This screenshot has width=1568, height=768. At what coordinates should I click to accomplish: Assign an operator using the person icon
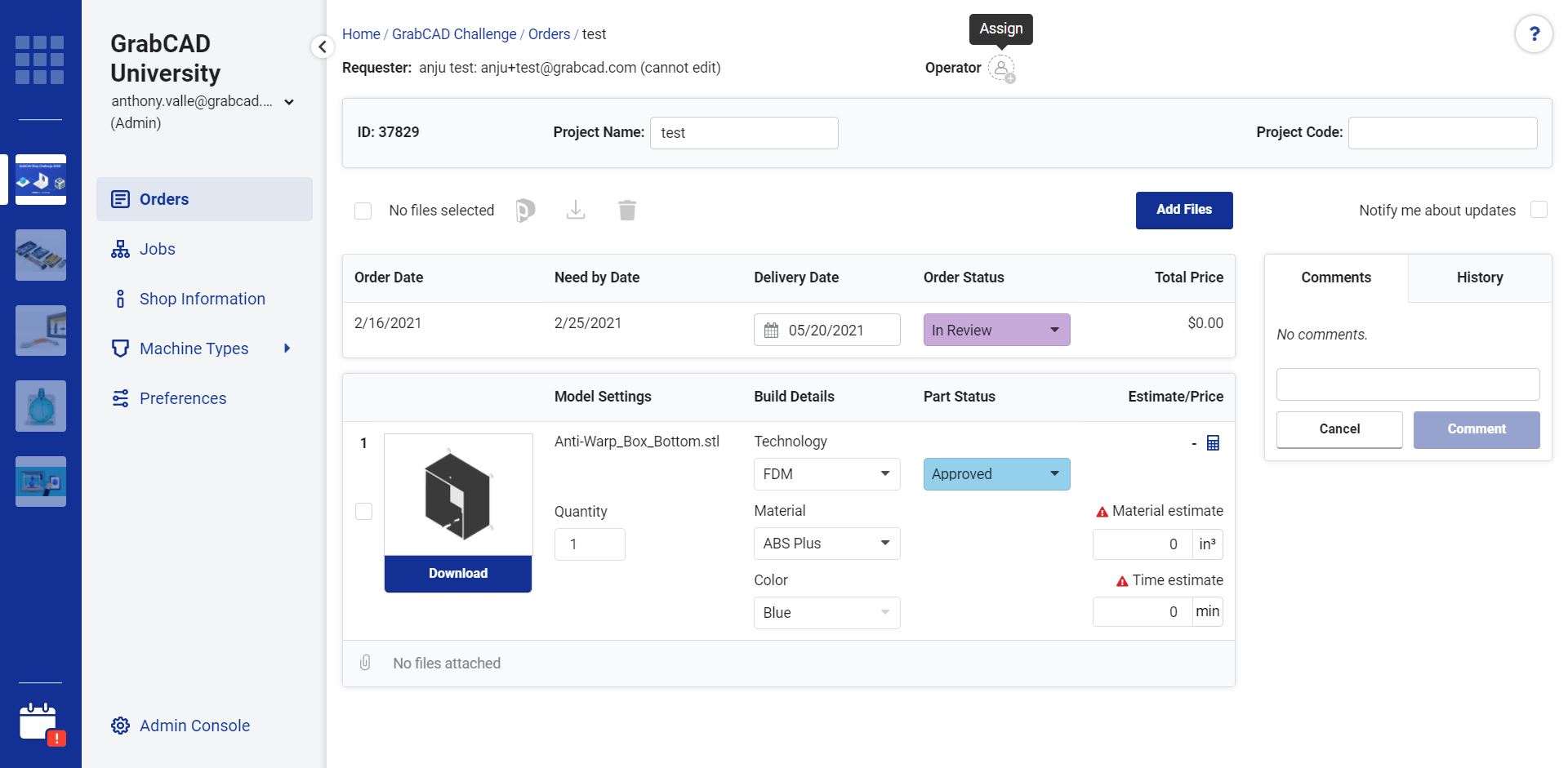(x=1002, y=69)
